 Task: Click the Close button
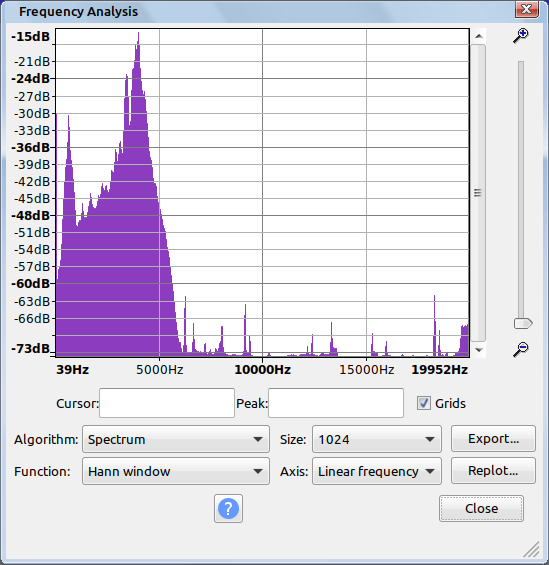point(481,508)
